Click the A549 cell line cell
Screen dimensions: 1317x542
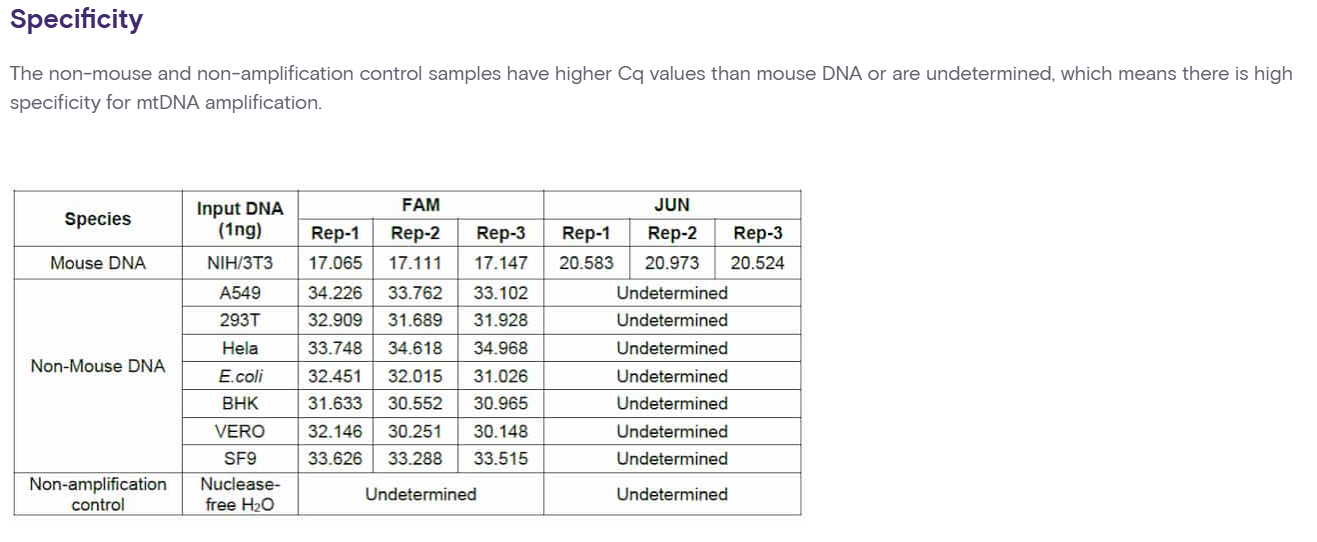240,293
